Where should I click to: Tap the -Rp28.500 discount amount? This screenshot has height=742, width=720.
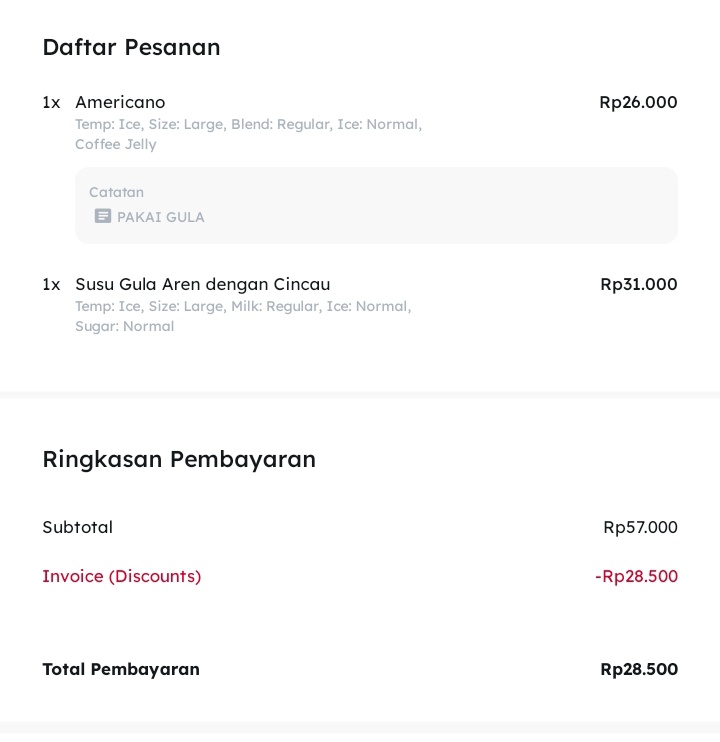pyautogui.click(x=636, y=576)
